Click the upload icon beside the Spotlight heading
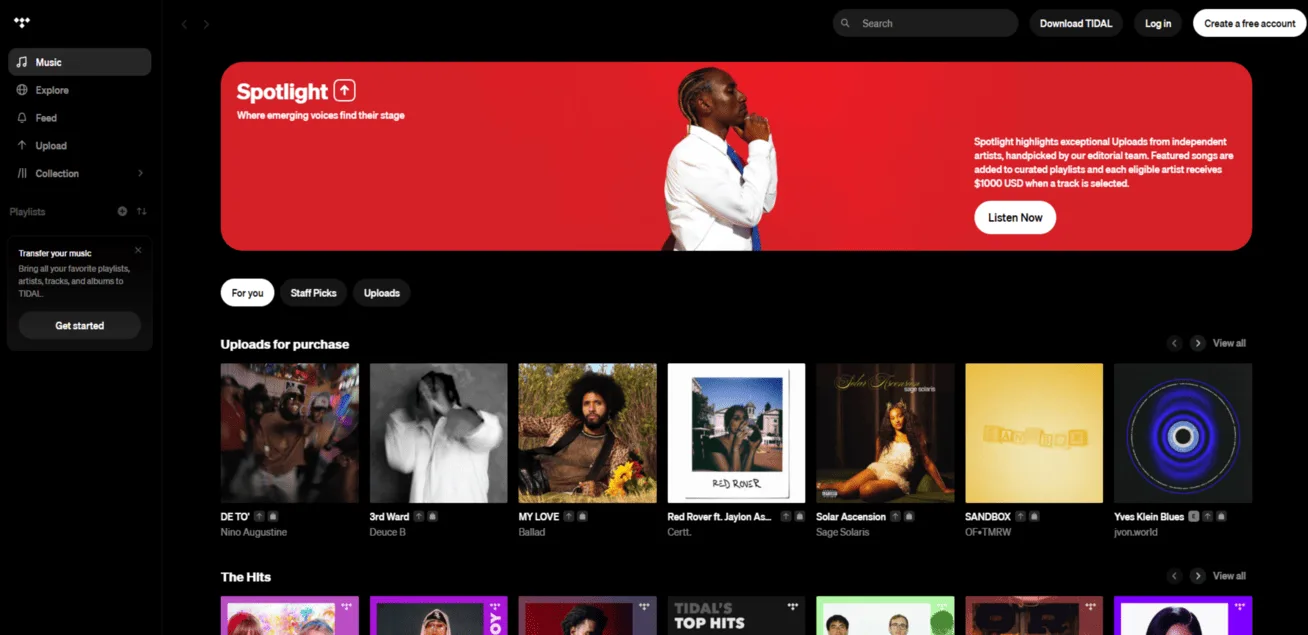This screenshot has width=1308, height=635. pyautogui.click(x=345, y=91)
